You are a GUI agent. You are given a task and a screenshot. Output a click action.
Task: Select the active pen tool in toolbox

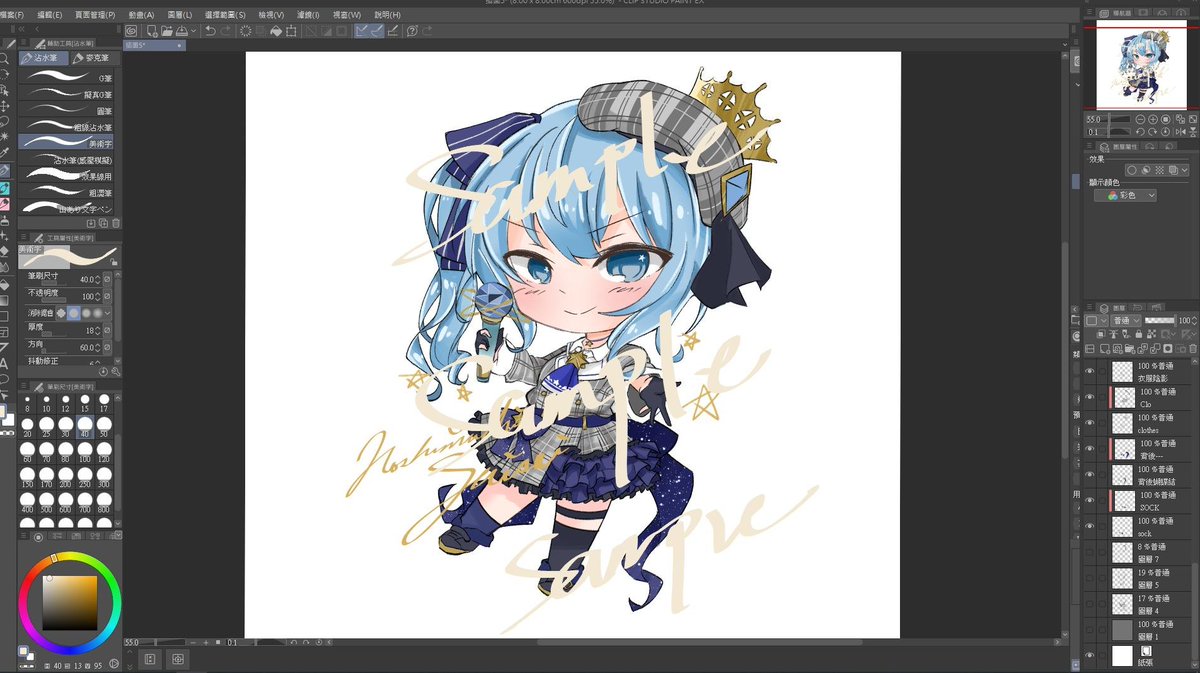(x=5, y=171)
